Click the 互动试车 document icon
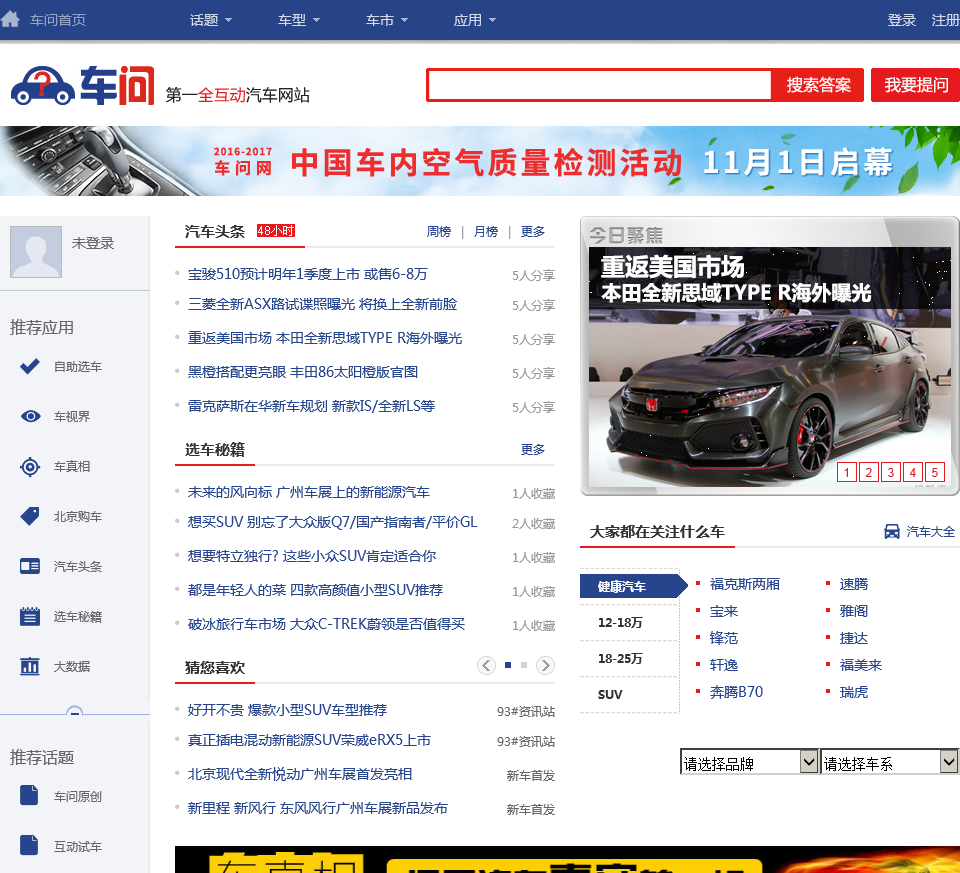 point(29,845)
